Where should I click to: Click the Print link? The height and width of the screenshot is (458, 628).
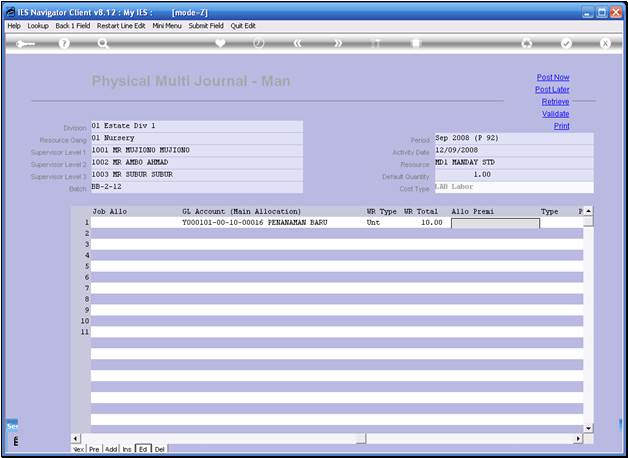coord(562,126)
